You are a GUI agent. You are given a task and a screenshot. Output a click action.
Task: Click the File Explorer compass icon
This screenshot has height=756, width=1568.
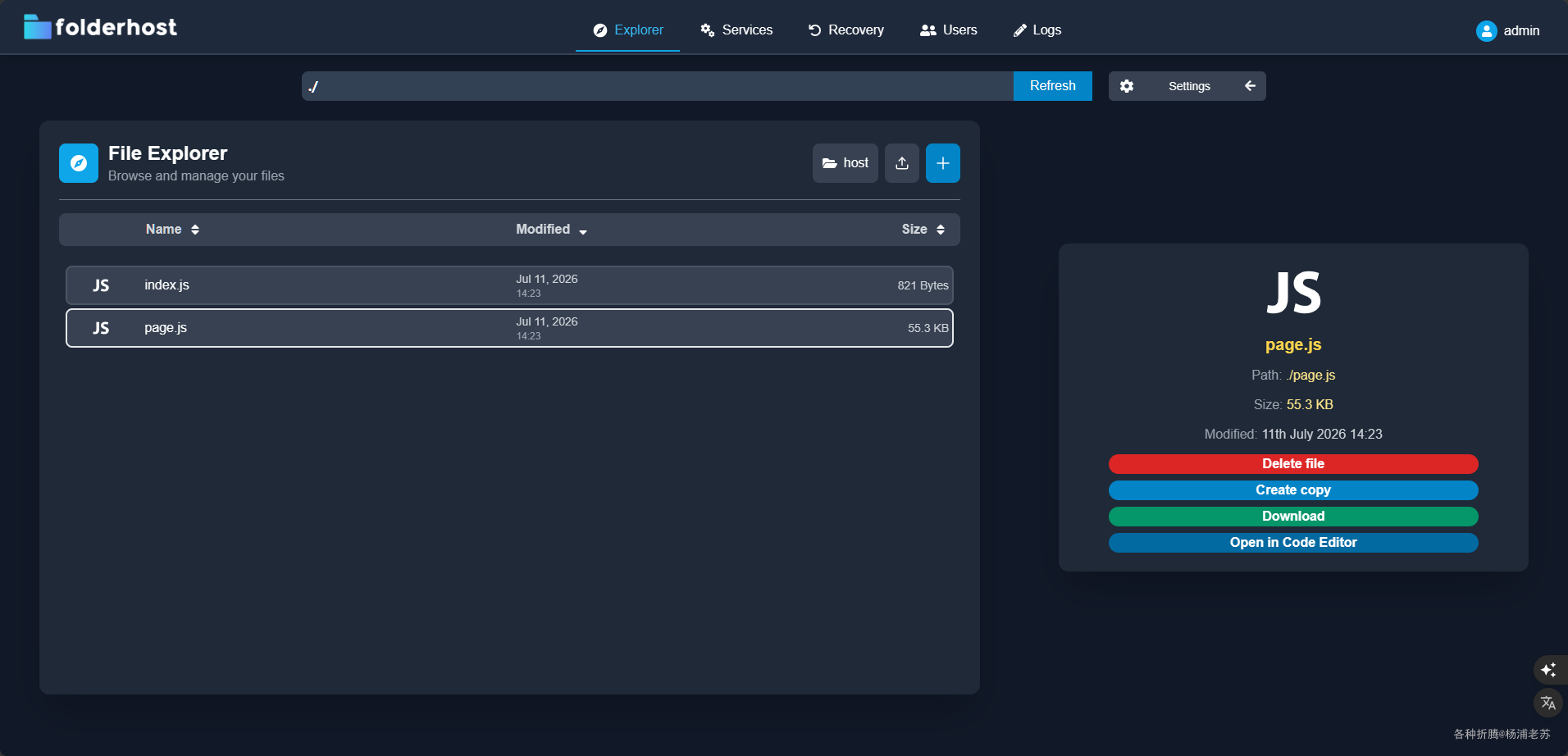point(79,163)
